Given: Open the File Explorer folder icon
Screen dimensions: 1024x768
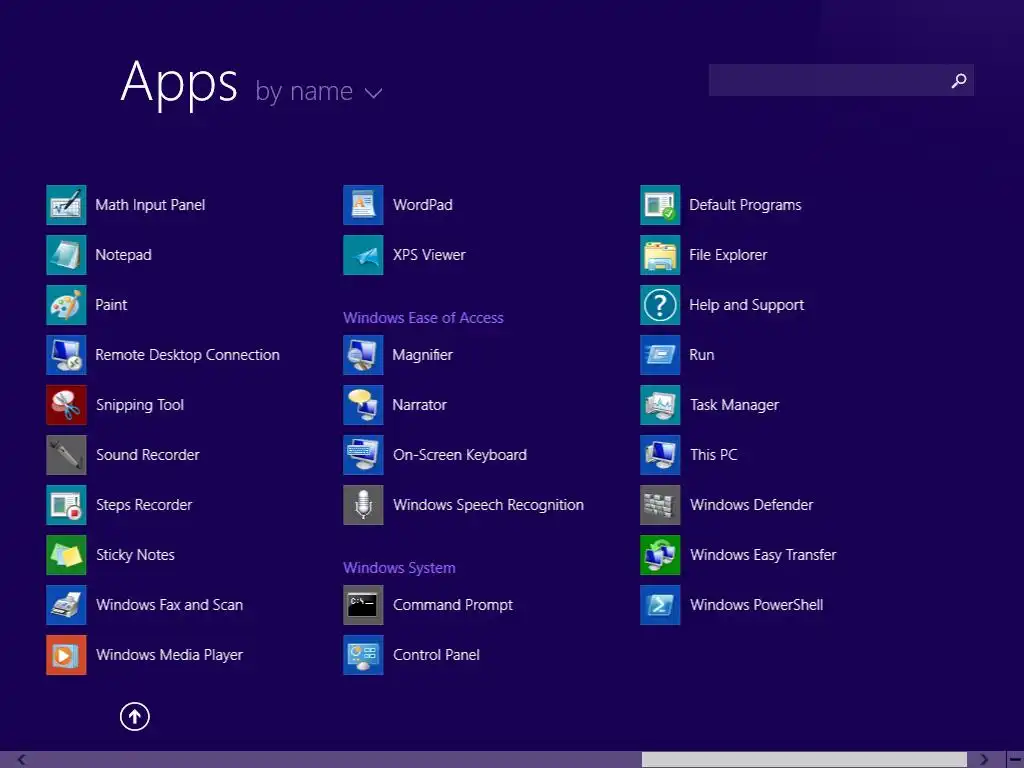Looking at the screenshot, I should pyautogui.click(x=660, y=255).
